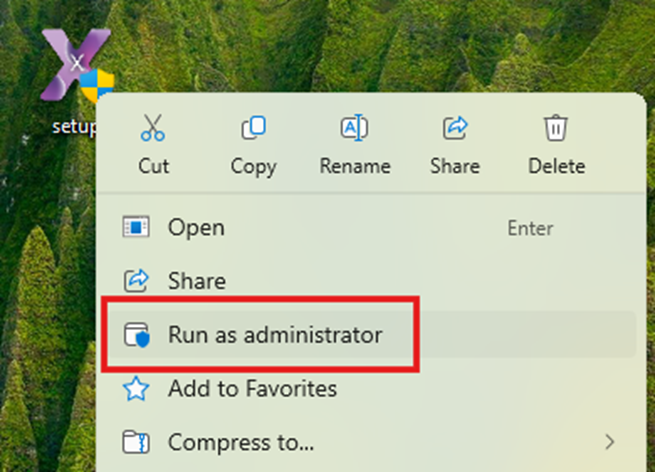Click the Delete text label
This screenshot has width=655, height=472.
[x=556, y=166]
